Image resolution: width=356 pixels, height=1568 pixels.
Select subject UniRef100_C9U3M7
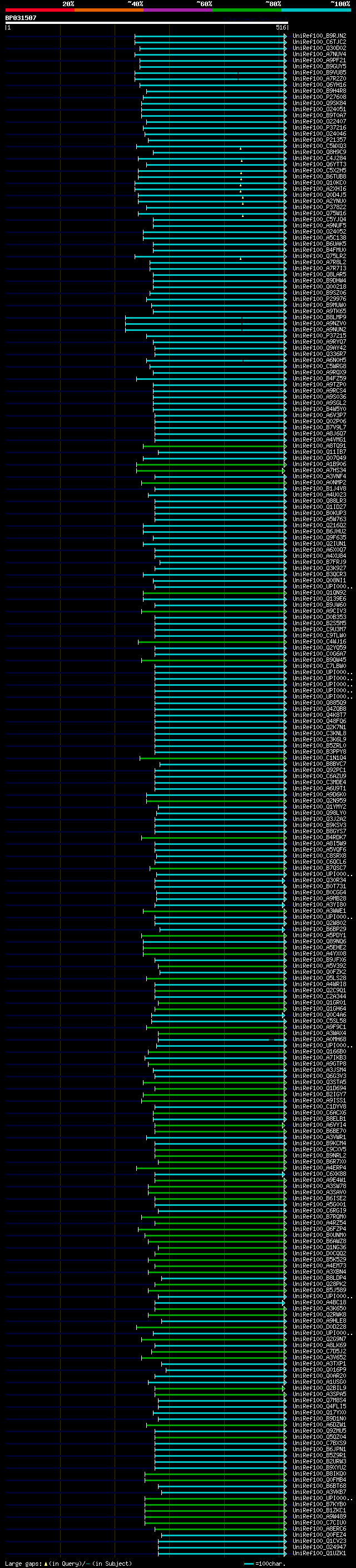pyautogui.click(x=319, y=630)
